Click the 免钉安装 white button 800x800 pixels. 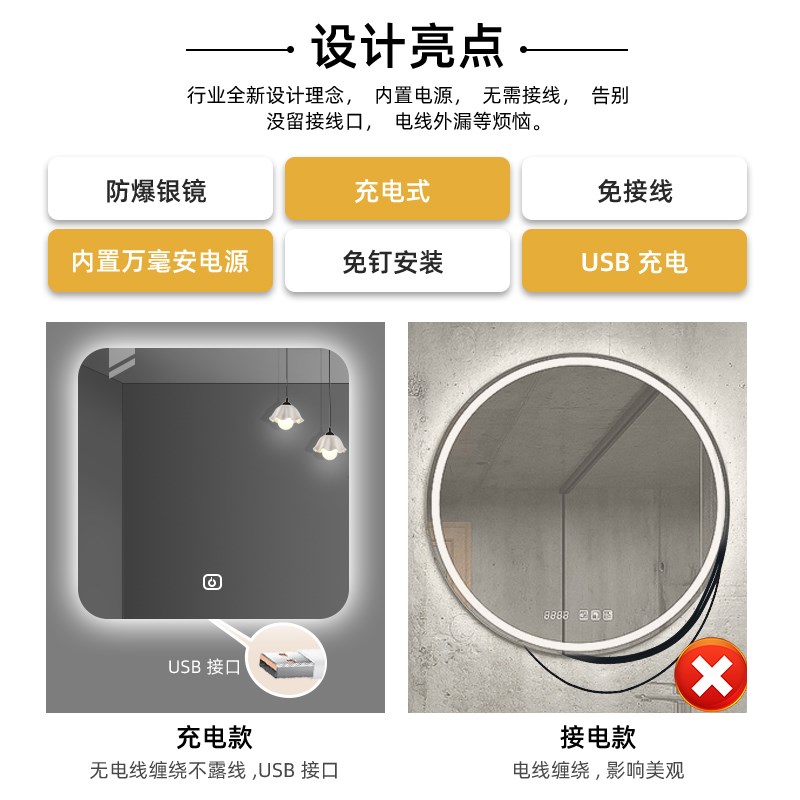[x=397, y=260]
